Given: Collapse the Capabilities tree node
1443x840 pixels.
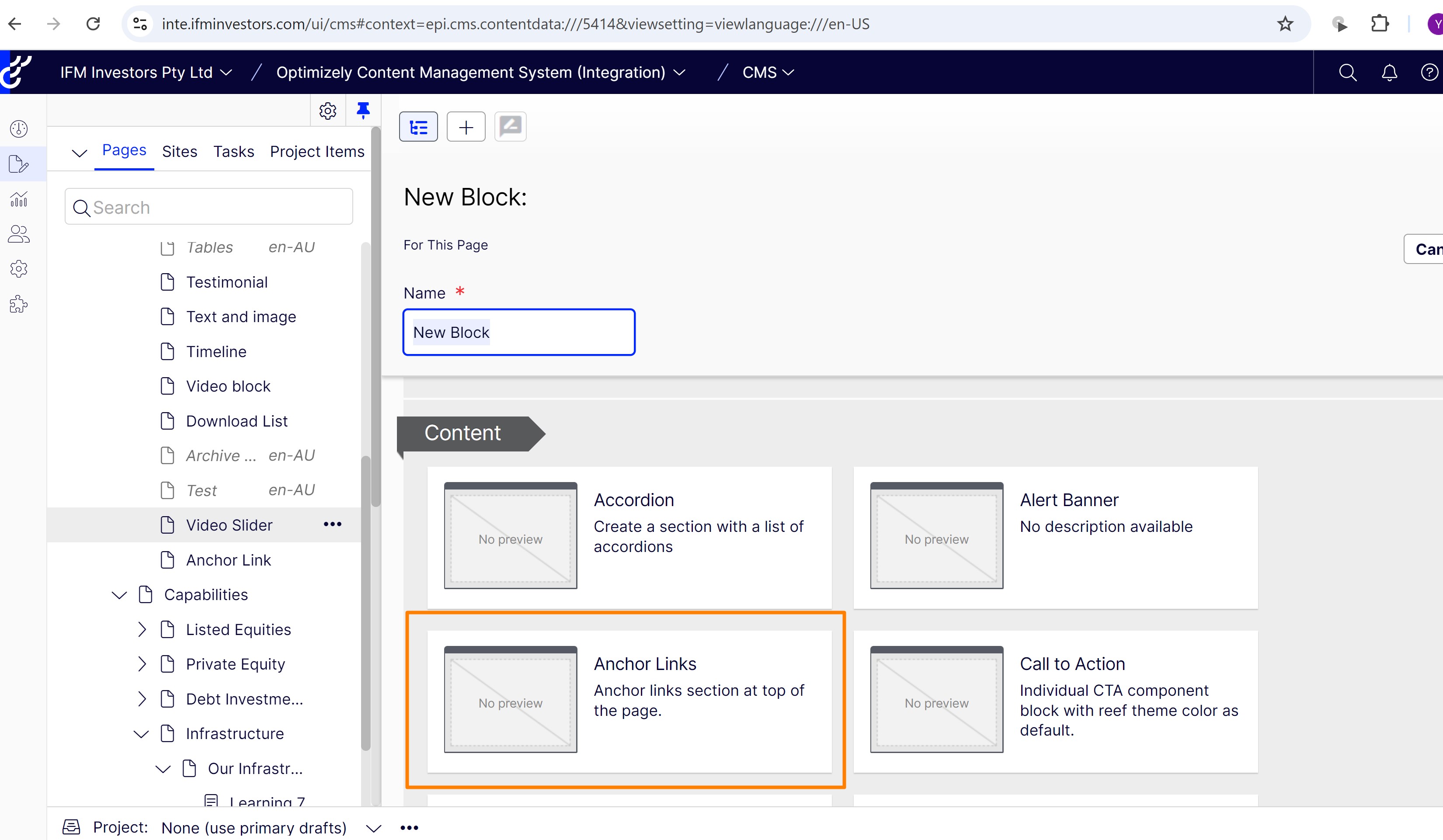Looking at the screenshot, I should tap(119, 595).
